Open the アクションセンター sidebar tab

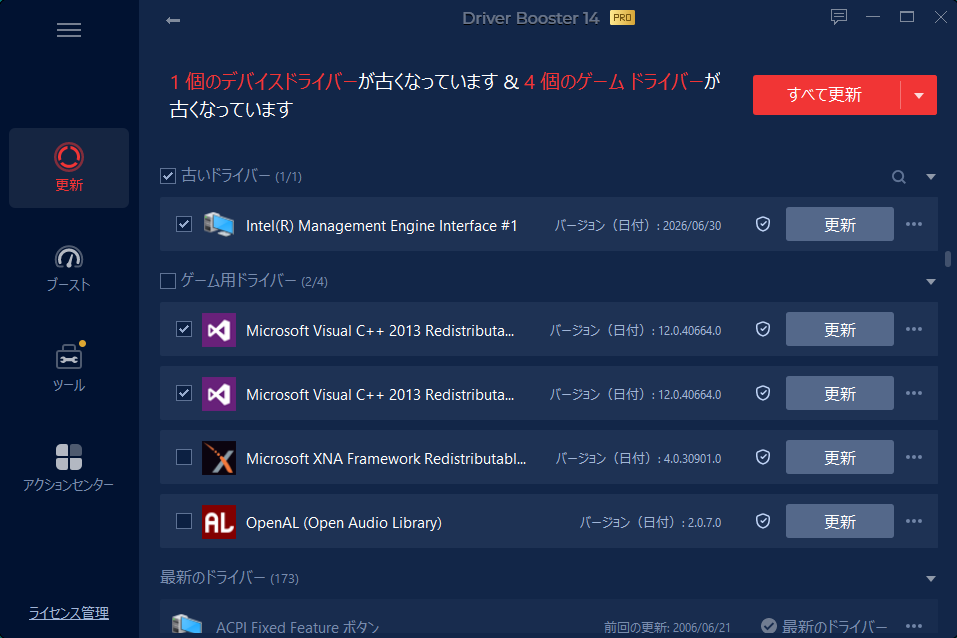pos(69,468)
